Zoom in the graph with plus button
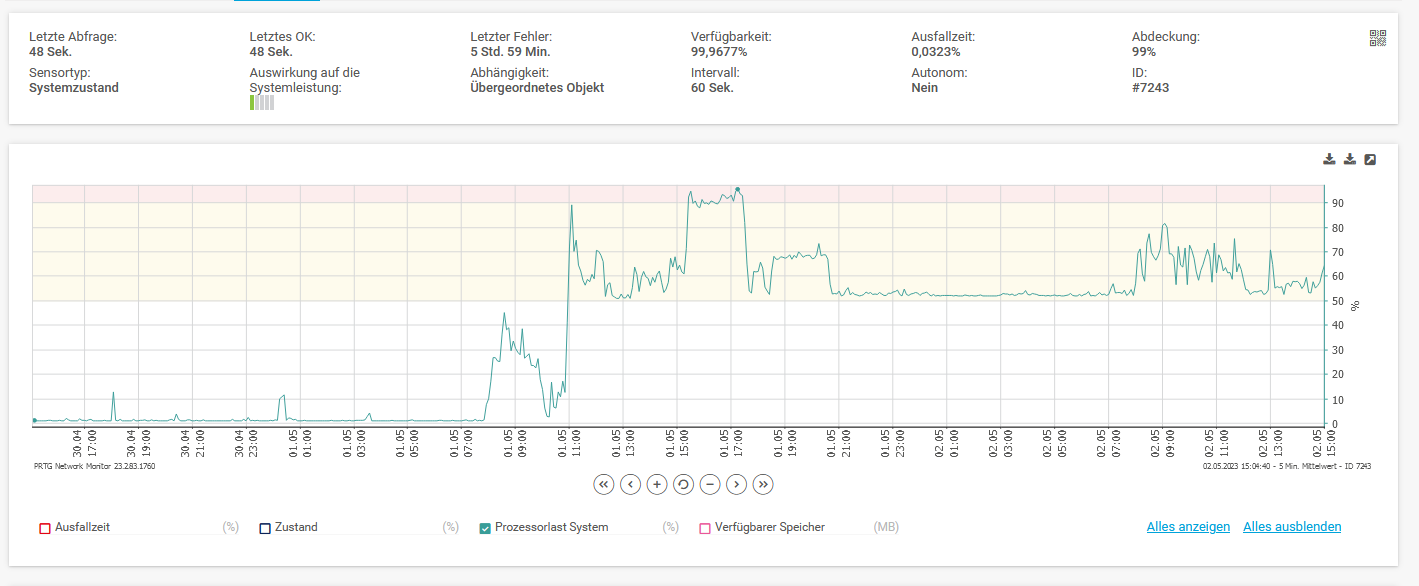1419x586 pixels. point(657,484)
